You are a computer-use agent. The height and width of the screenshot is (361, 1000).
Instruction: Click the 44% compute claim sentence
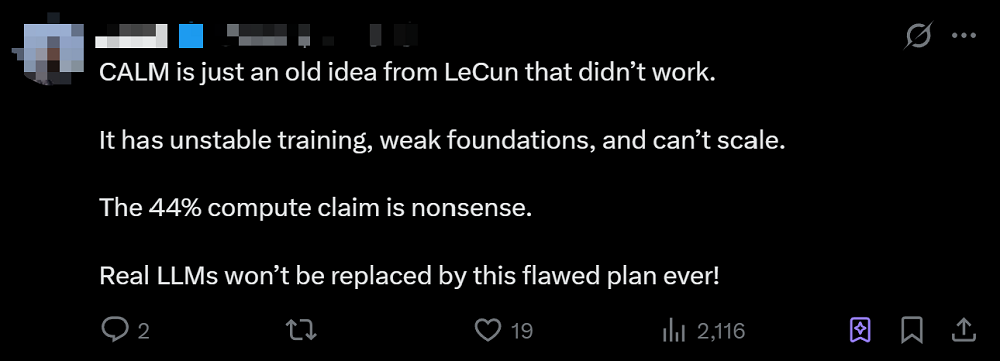tap(315, 208)
